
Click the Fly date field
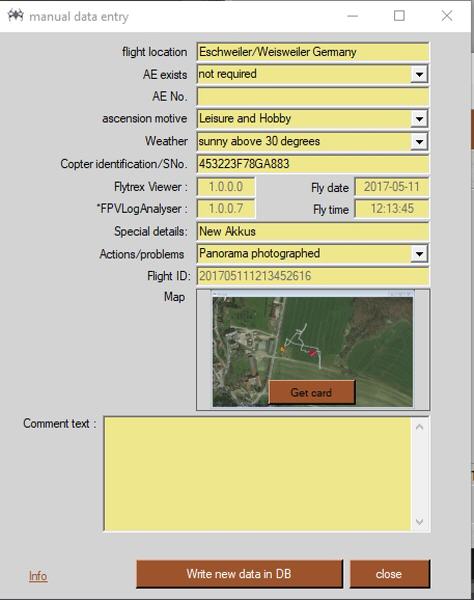(392, 187)
